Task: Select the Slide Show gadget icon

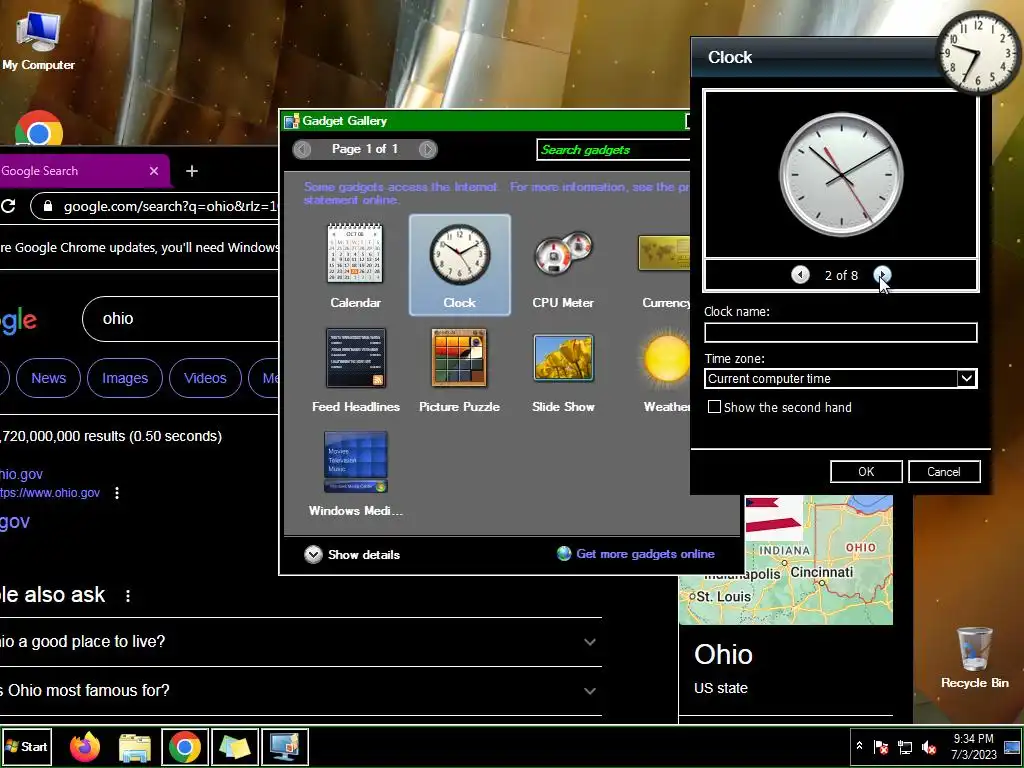Action: coord(563,358)
